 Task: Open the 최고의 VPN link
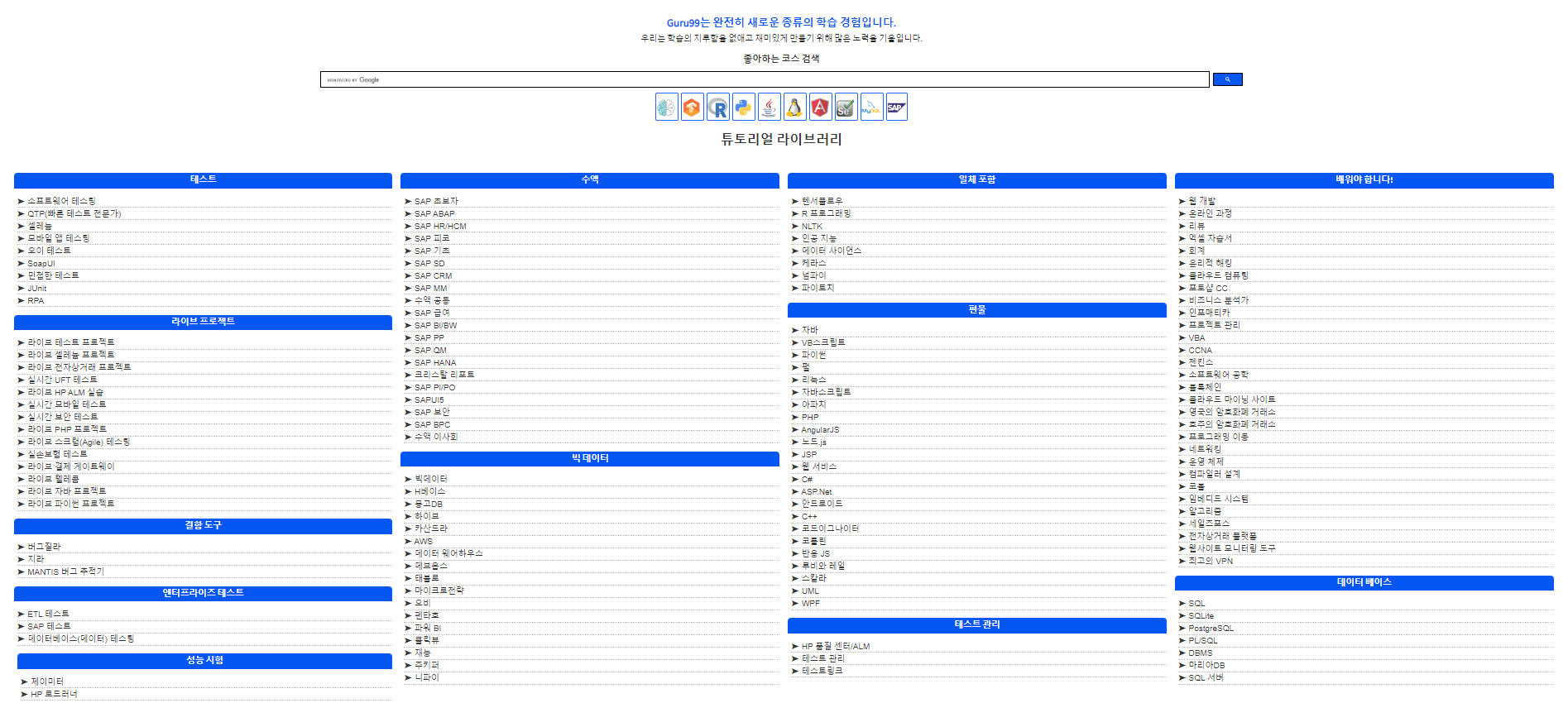(1211, 561)
